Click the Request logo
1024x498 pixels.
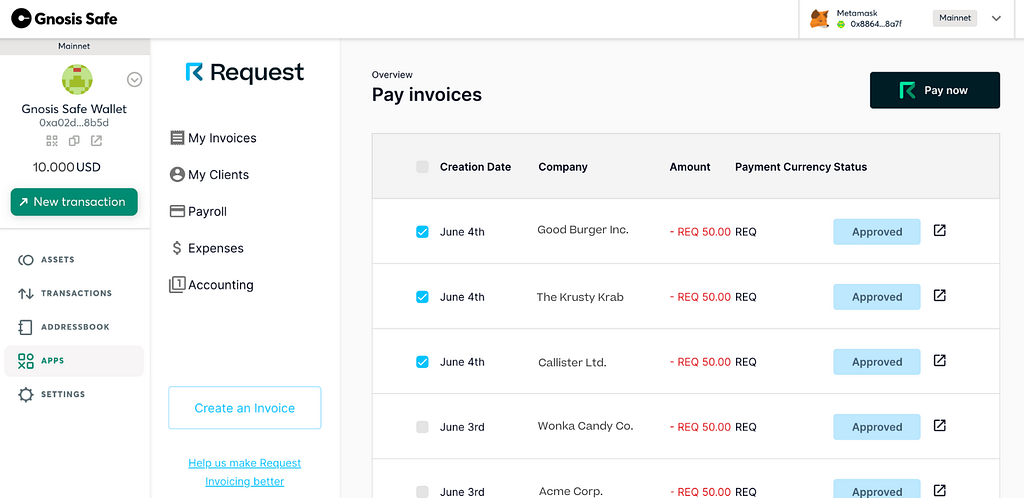tap(245, 72)
